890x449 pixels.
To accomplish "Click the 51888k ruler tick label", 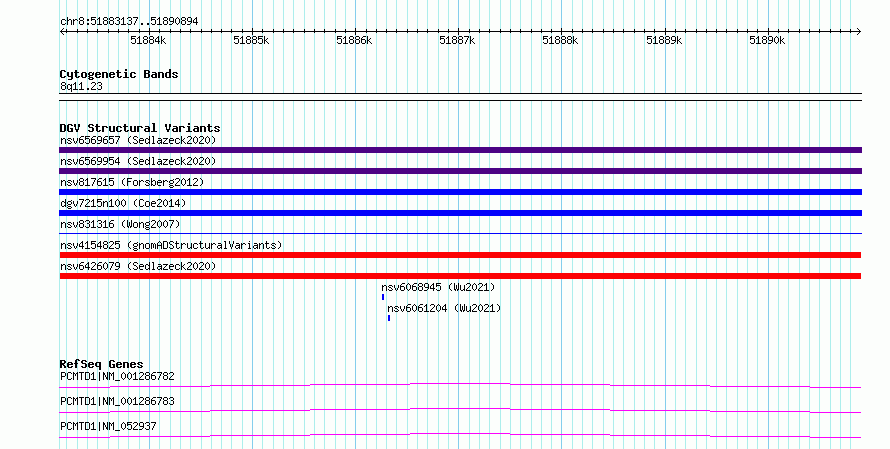I will click(x=560, y=40).
